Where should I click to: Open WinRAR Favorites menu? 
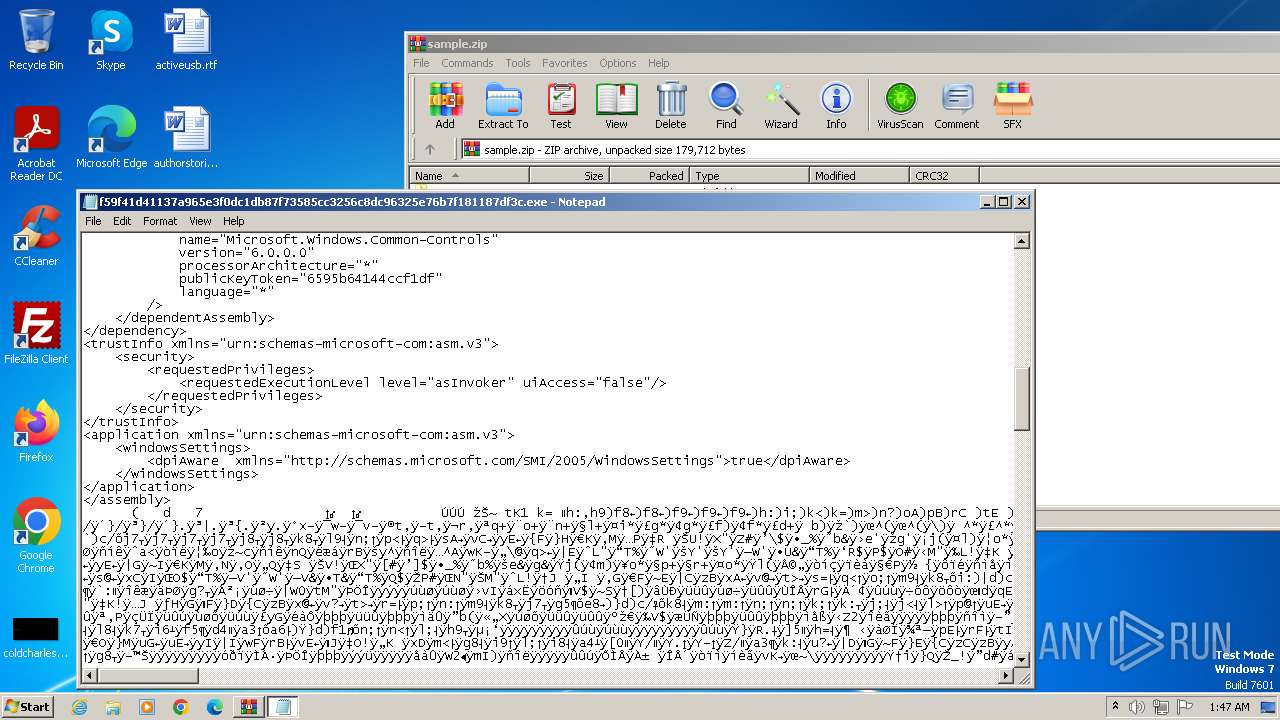564,63
